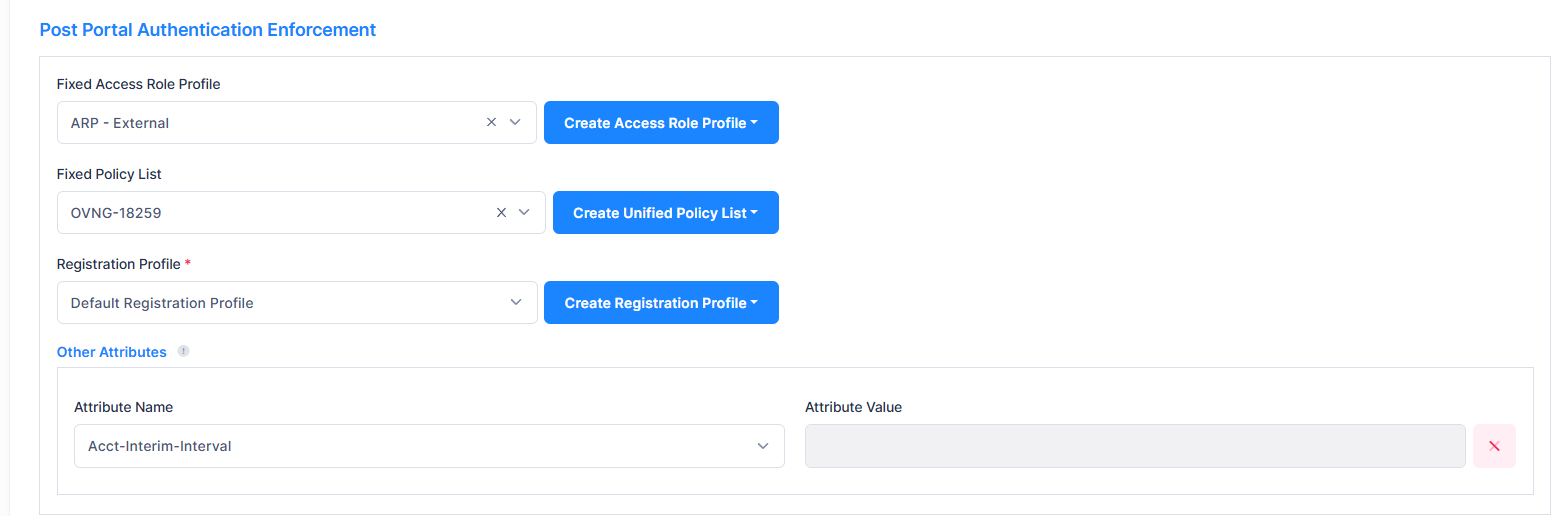Expand Fixed Policy List dropdown arrow
Screen dimensions: 1565x516
pos(524,212)
